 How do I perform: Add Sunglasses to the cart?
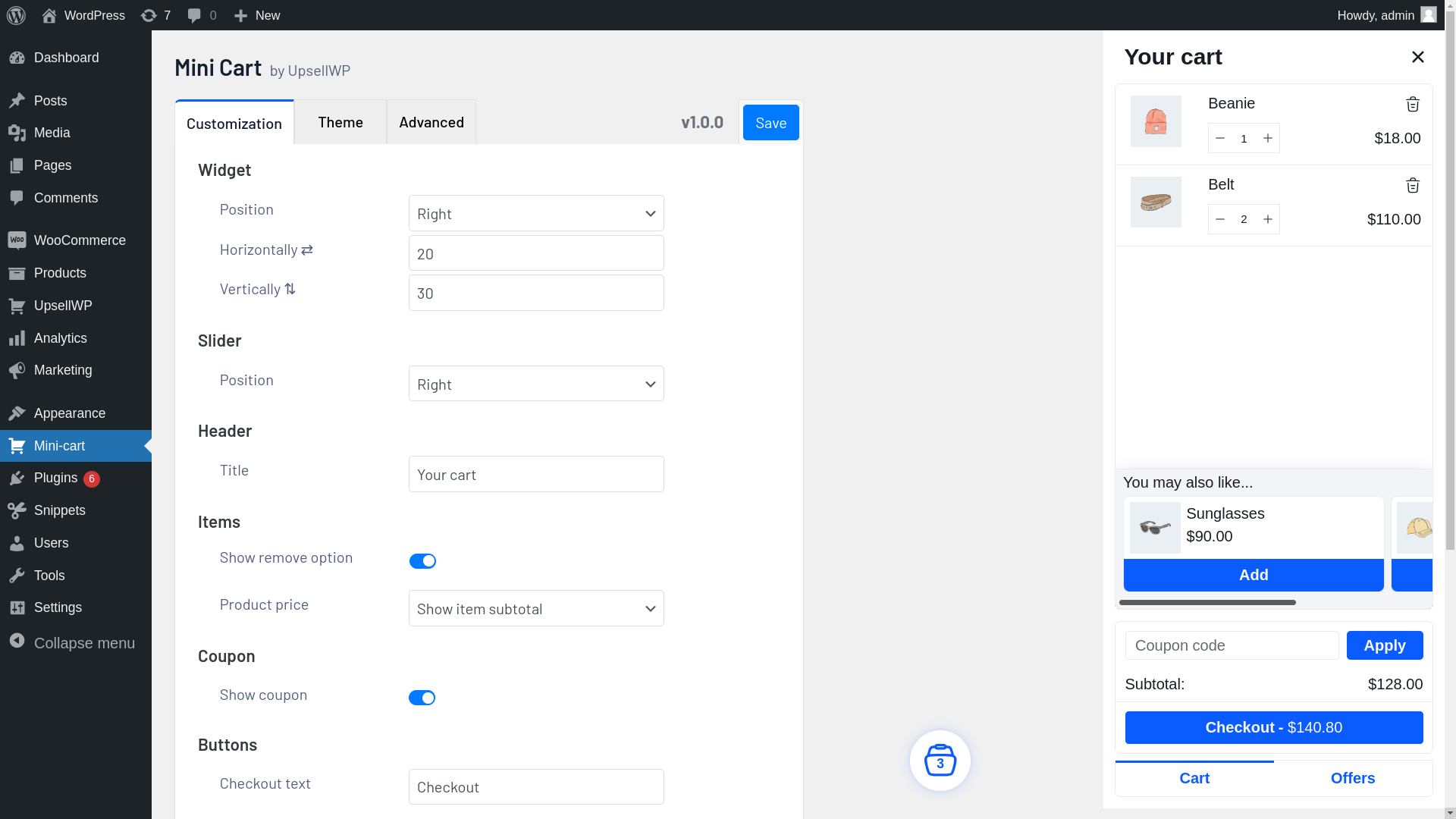[1254, 575]
